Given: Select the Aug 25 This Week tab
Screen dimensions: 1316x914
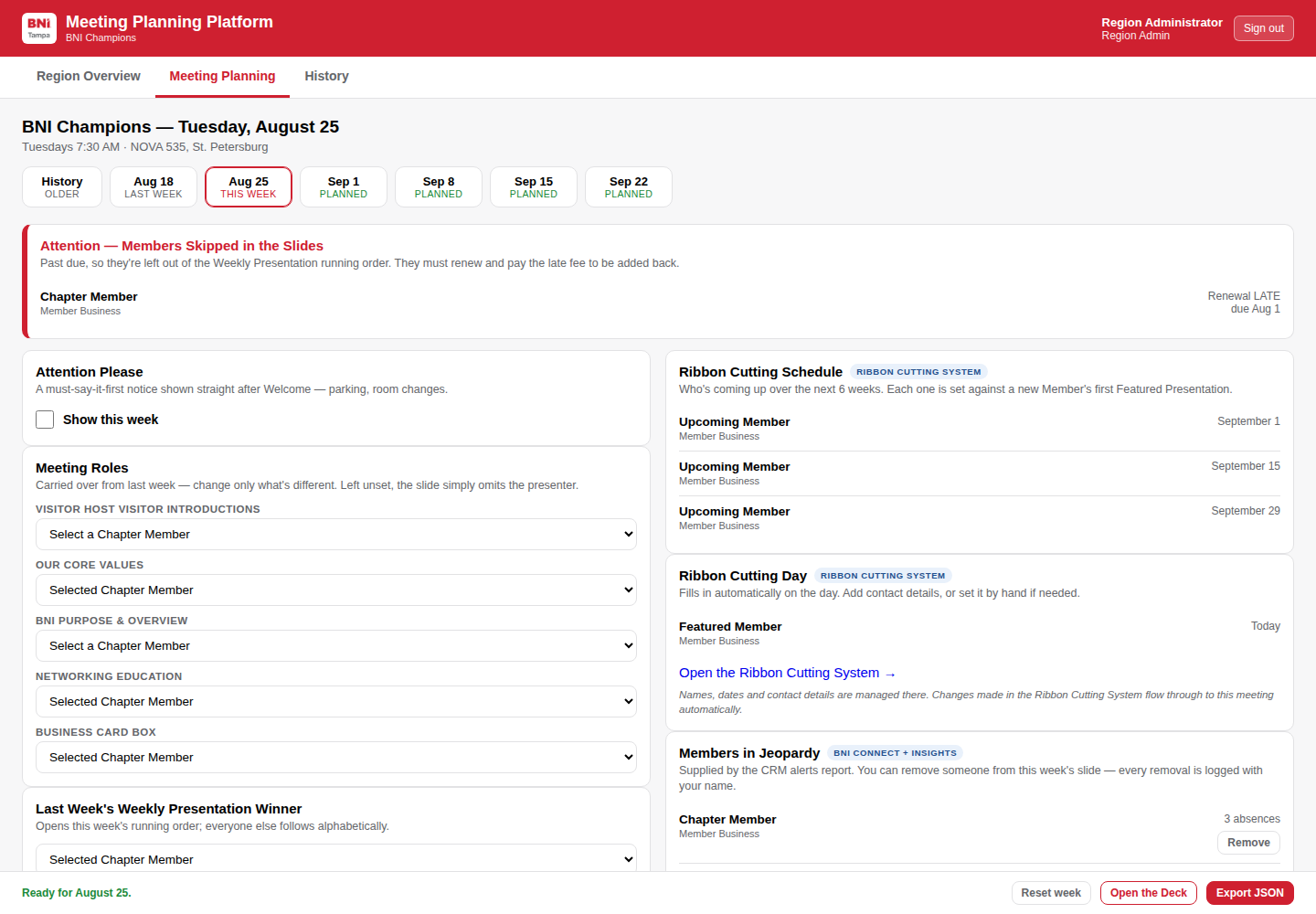Looking at the screenshot, I should (x=249, y=187).
